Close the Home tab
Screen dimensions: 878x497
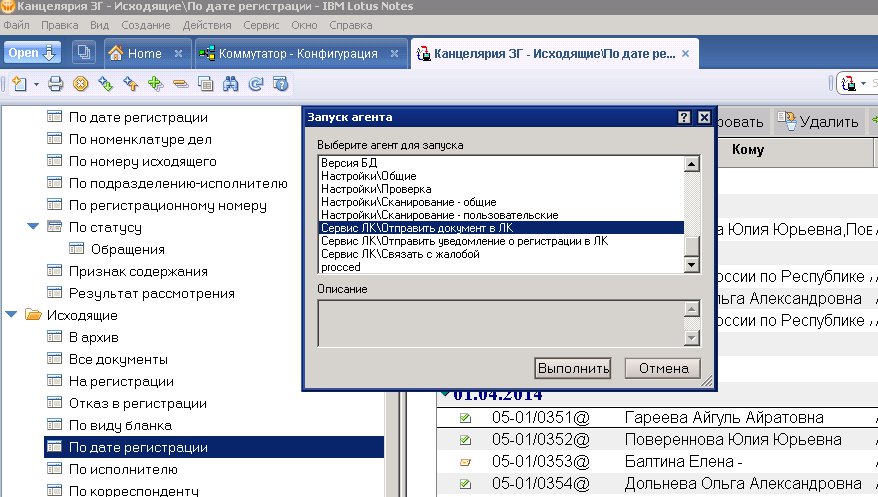(x=178, y=54)
